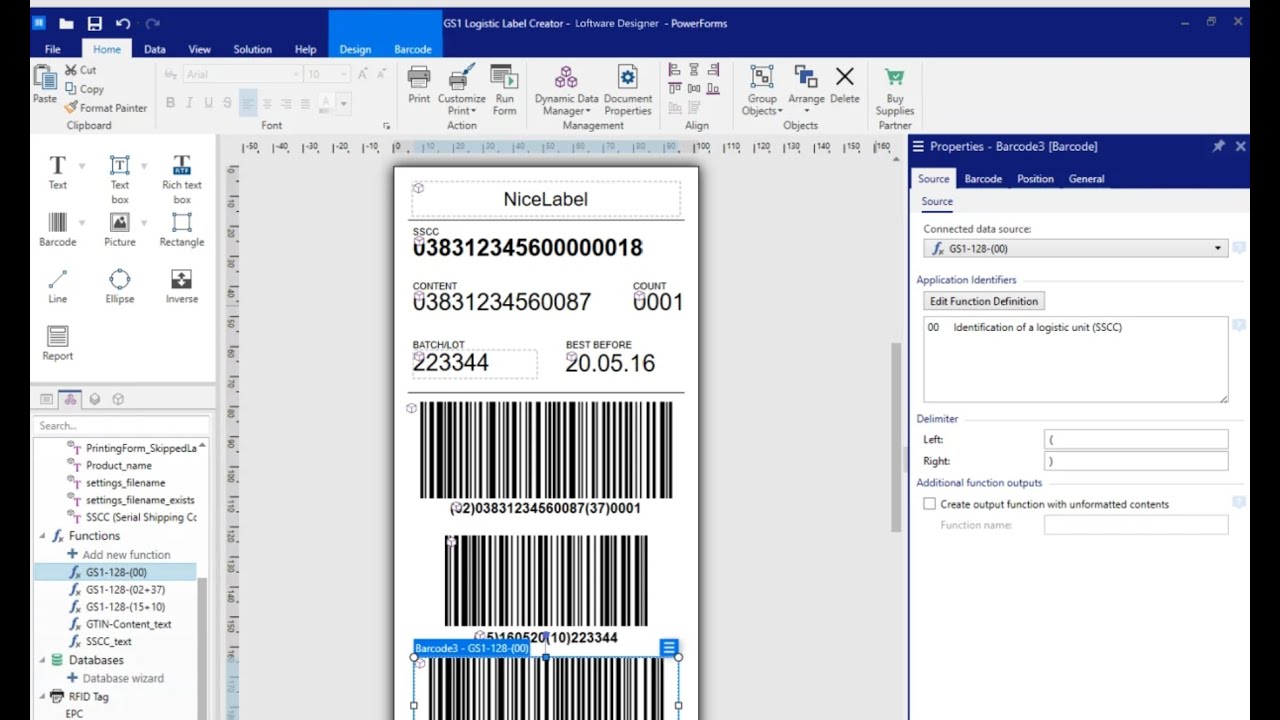The image size is (1280, 720).
Task: Open the Help ribbon tab
Action: 306,49
